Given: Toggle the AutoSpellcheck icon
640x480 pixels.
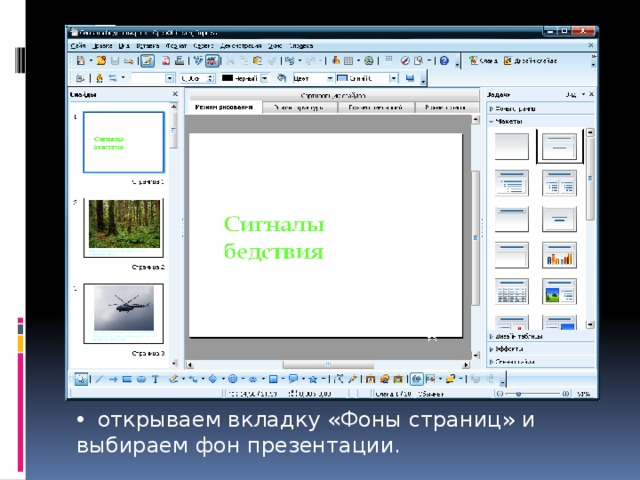Looking at the screenshot, I should pyautogui.click(x=211, y=61).
